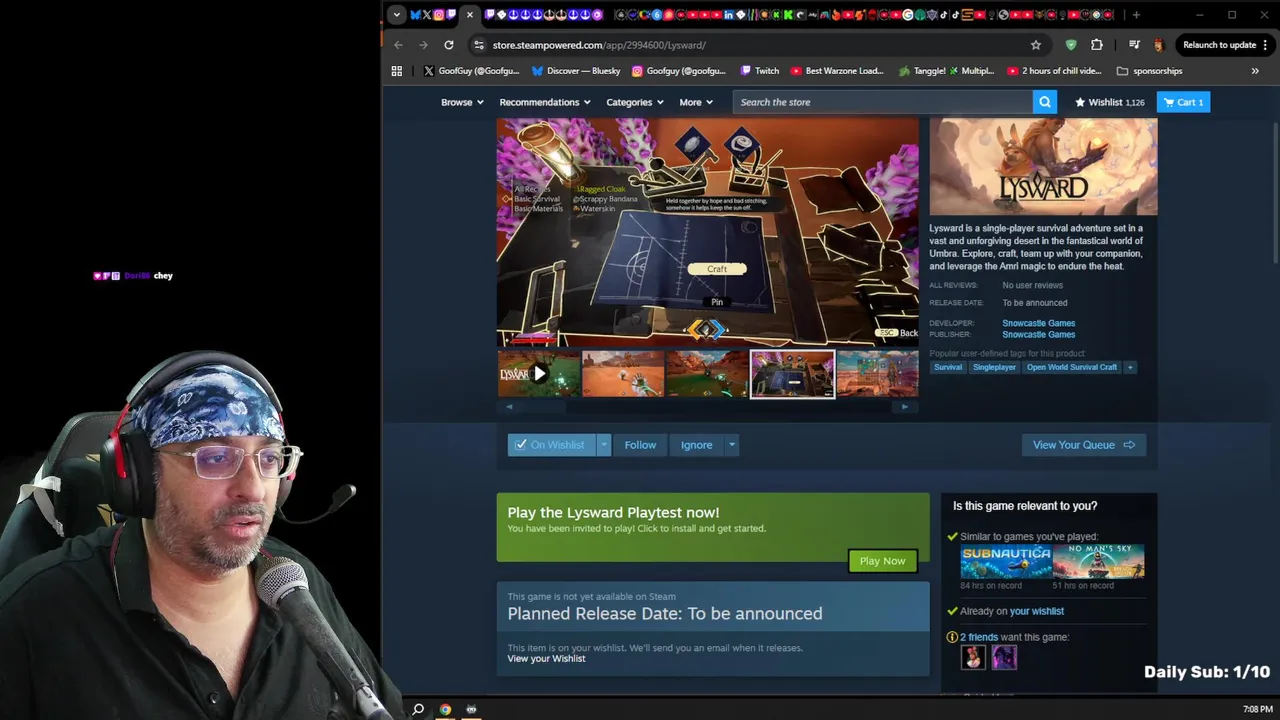Image resolution: width=1280 pixels, height=720 pixels.
Task: Open the Snowcastle Games publisher link
Action: (1038, 334)
